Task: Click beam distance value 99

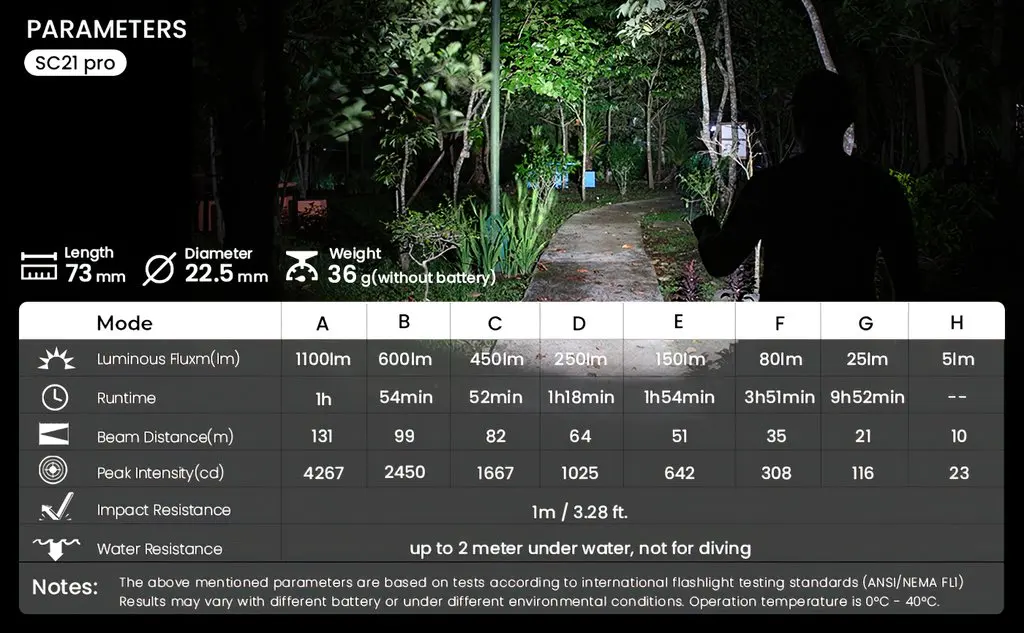Action: pyautogui.click(x=404, y=436)
